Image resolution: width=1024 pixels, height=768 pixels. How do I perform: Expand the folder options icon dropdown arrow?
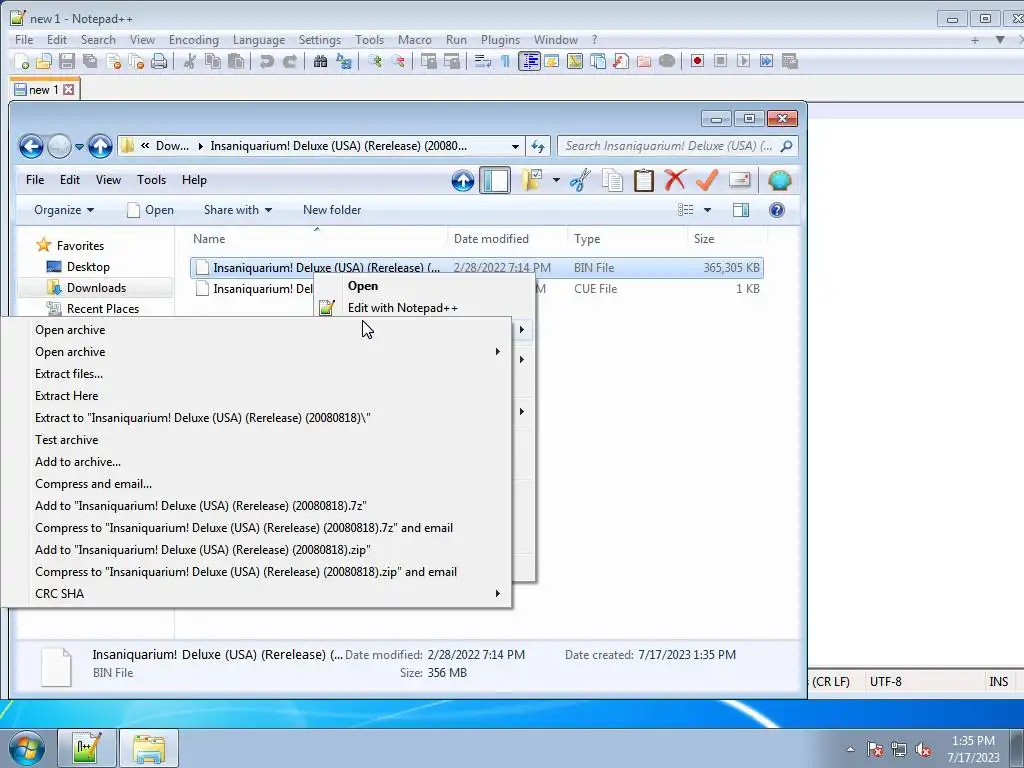click(556, 180)
